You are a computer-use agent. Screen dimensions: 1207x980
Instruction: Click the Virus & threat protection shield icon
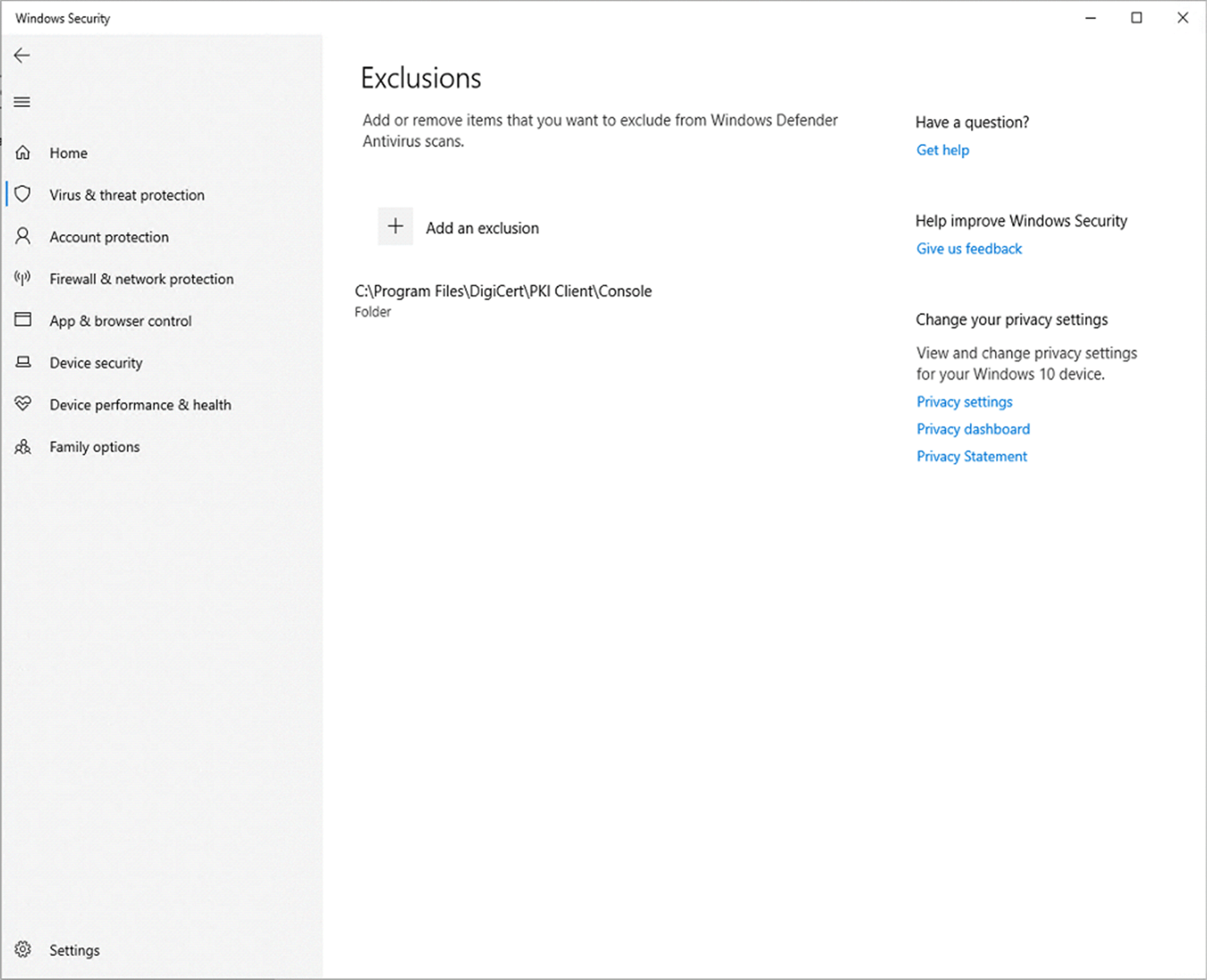click(x=23, y=194)
